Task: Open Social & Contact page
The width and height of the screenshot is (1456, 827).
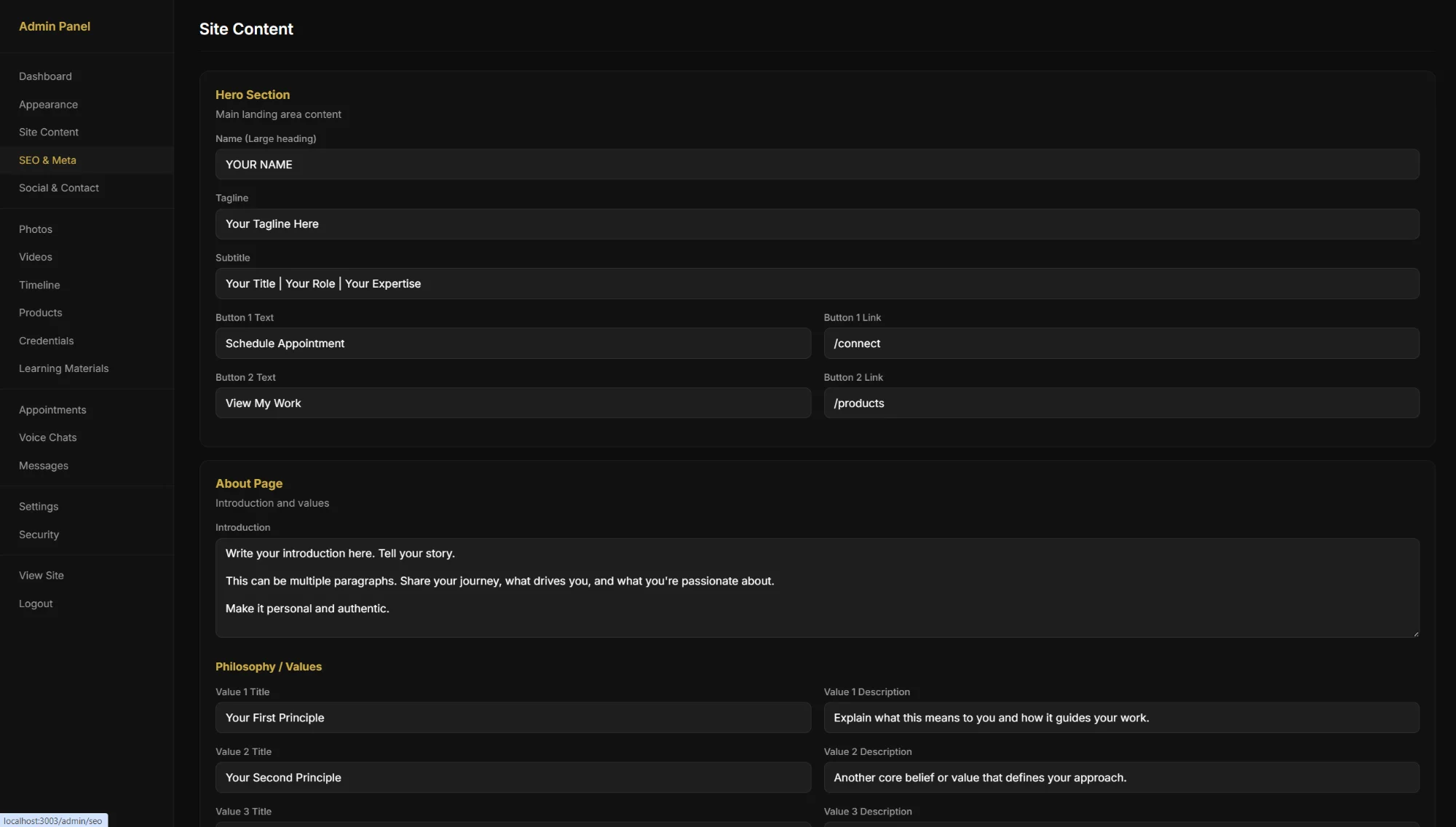Action: [x=59, y=188]
